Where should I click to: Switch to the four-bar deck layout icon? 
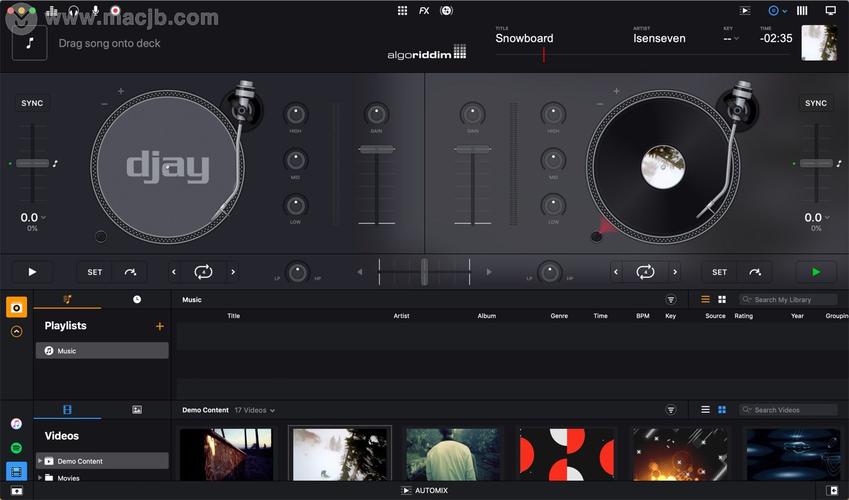point(802,10)
